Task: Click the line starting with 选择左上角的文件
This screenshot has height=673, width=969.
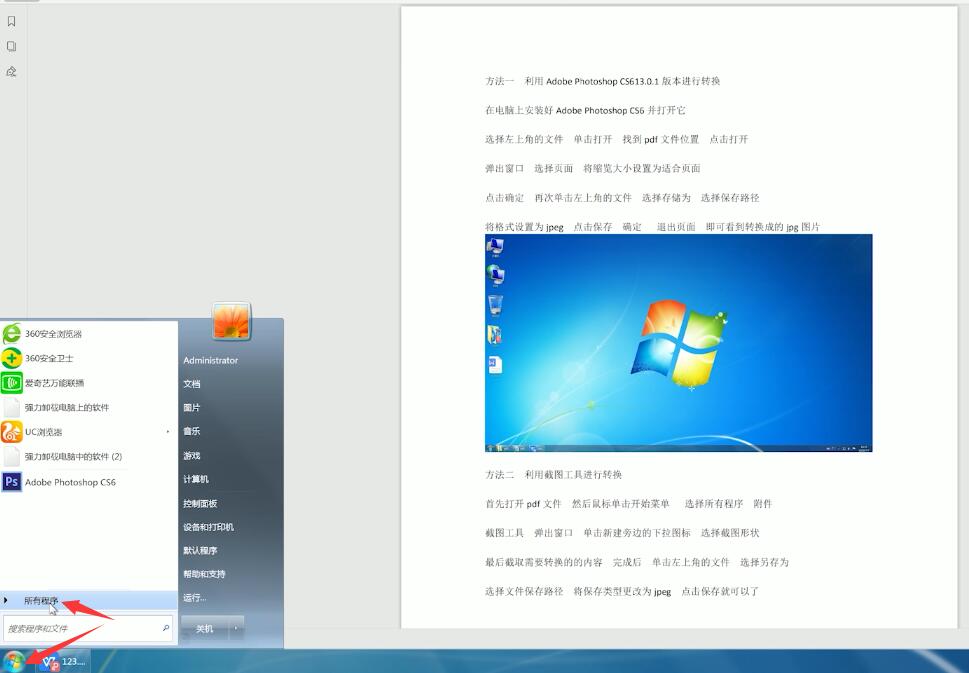Action: [x=617, y=139]
